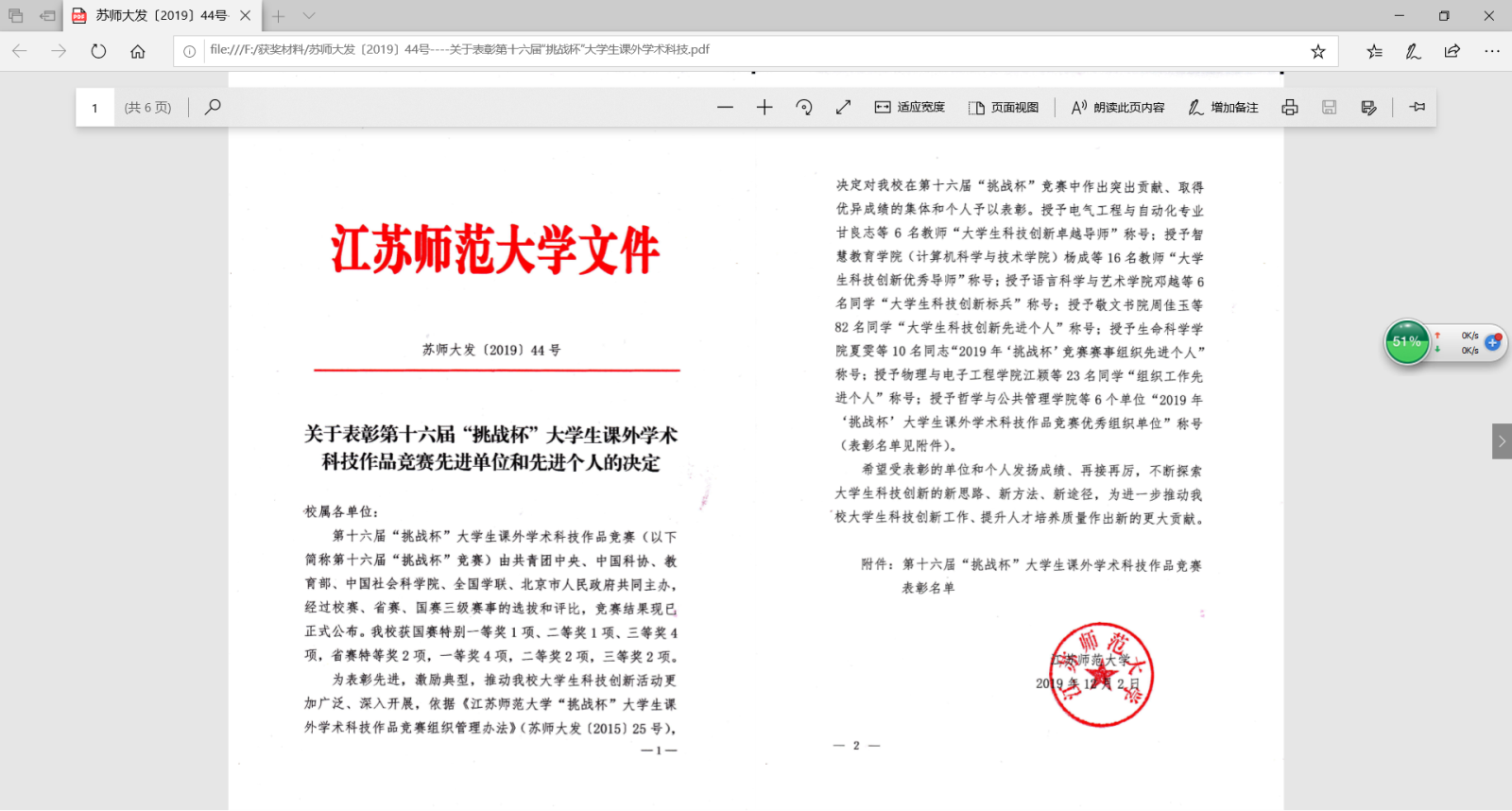Viewport: 1512px width, 811px height.
Task: Open a new tab with plus button
Action: (x=279, y=16)
